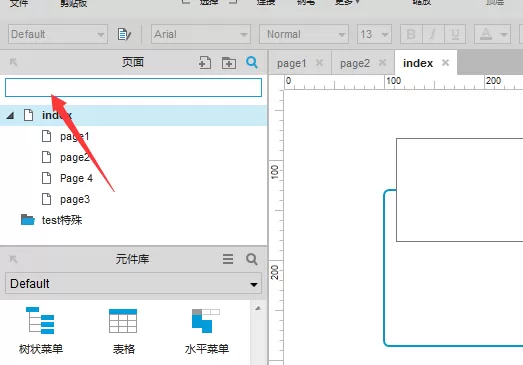
Task: Click the 元件库 panel title
Action: pyautogui.click(x=132, y=259)
